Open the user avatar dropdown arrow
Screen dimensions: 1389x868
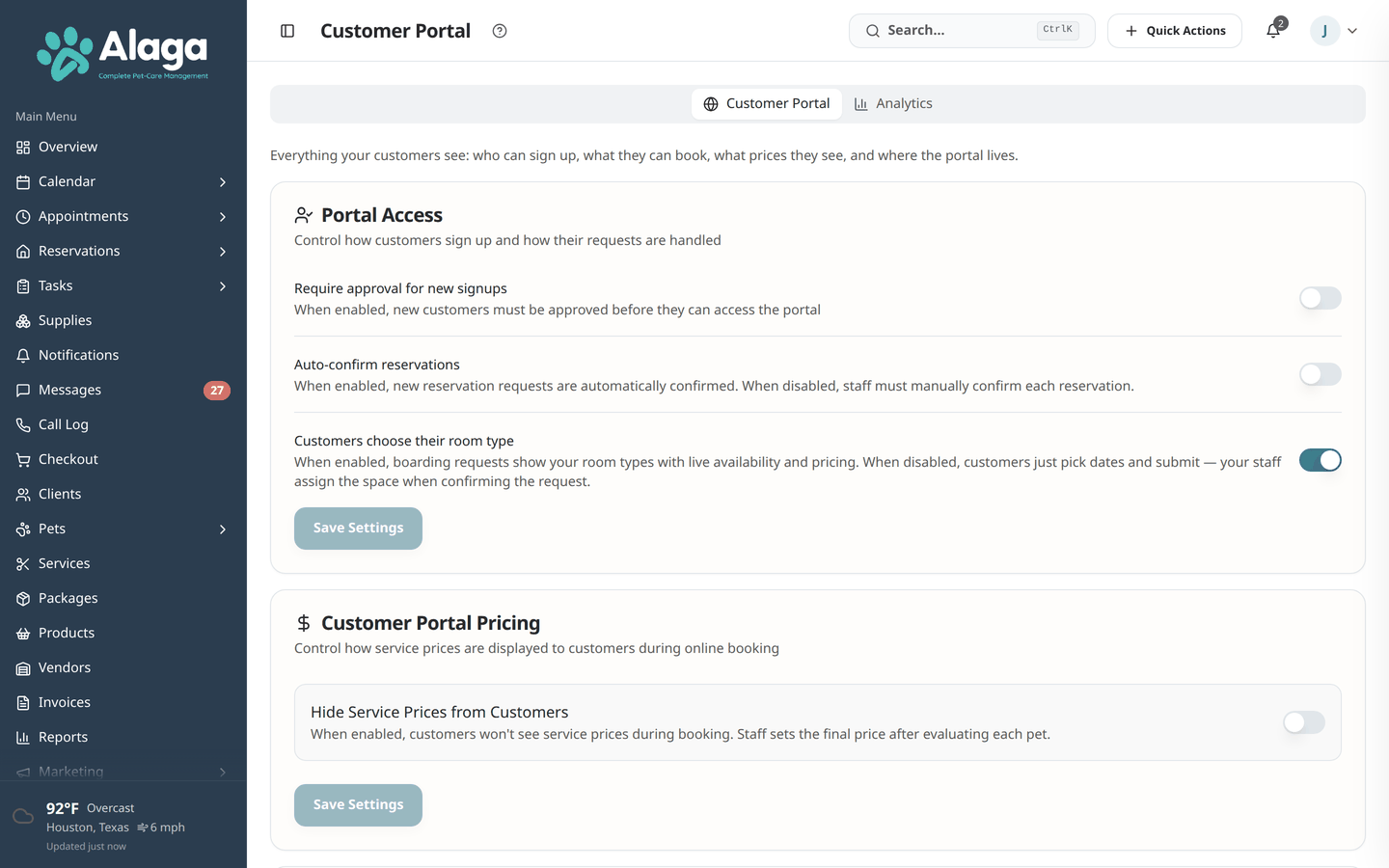click(x=1352, y=31)
